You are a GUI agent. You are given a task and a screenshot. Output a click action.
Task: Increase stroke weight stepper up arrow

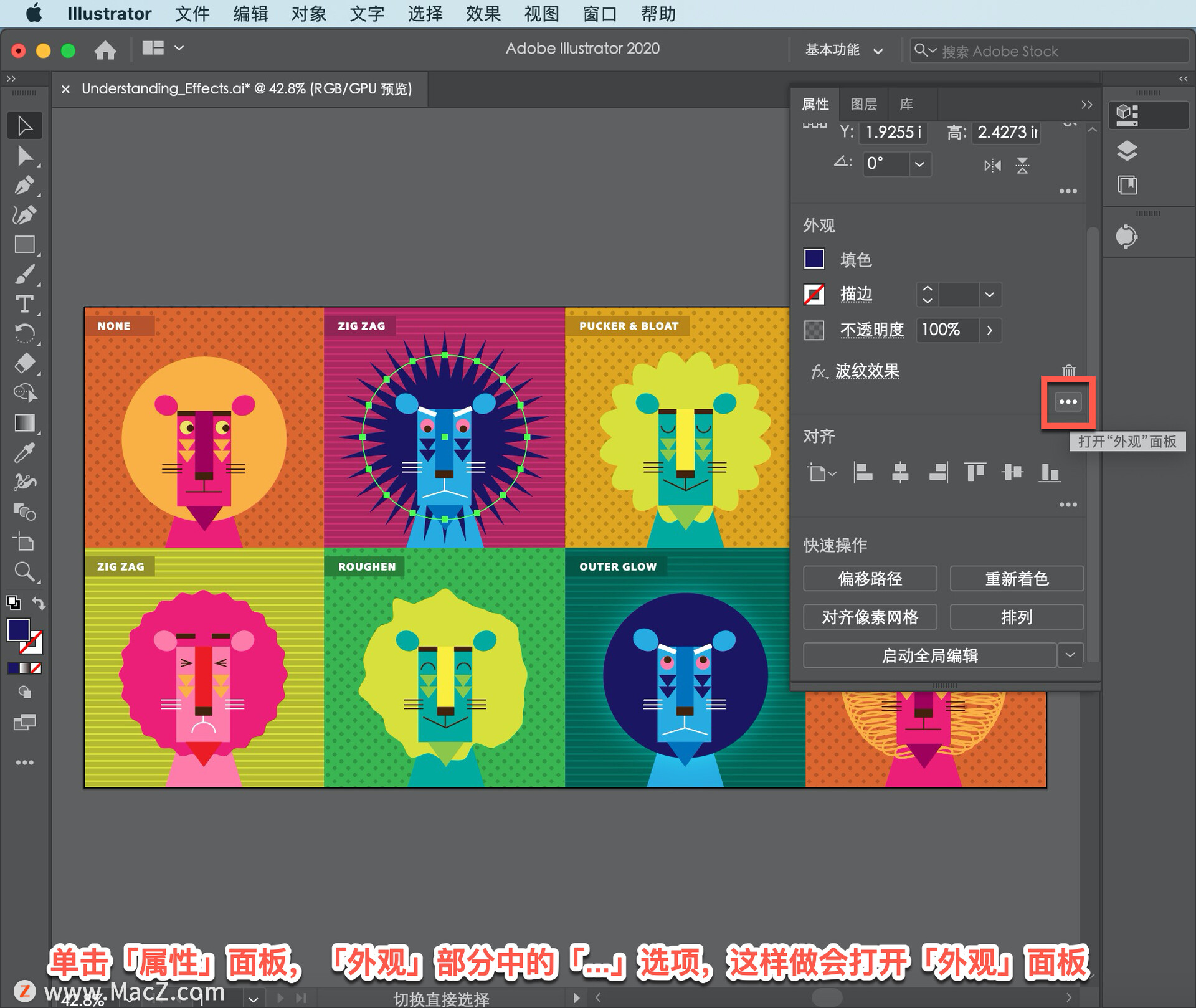click(928, 288)
